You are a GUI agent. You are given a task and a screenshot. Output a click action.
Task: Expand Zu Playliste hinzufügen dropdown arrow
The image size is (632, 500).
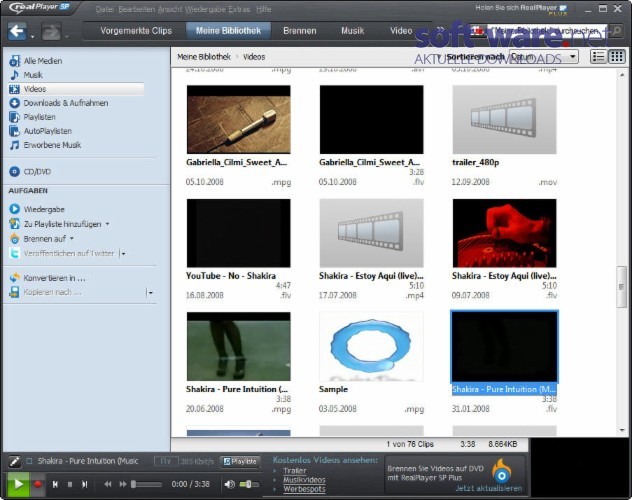coord(108,224)
